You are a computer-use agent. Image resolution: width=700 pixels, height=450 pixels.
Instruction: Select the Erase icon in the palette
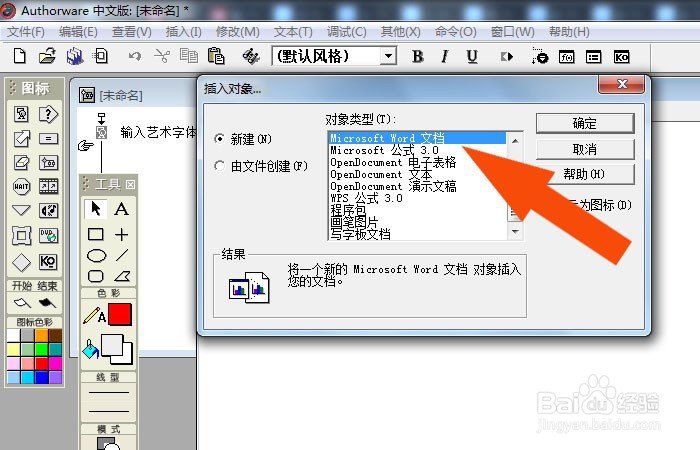[x=21, y=162]
